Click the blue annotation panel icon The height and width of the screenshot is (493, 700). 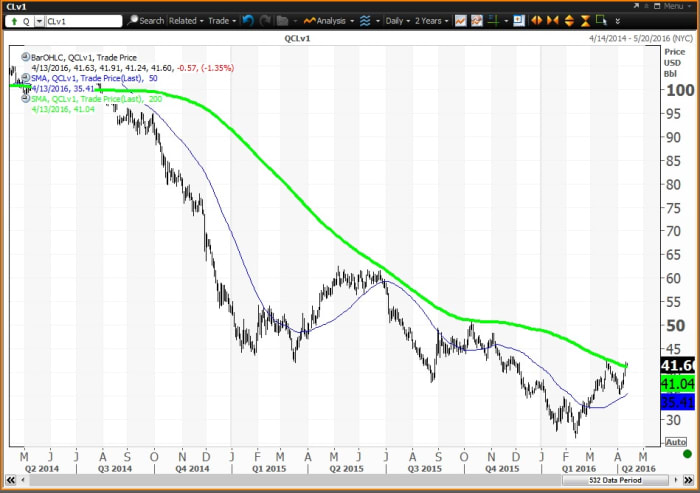pyautogui.click(x=519, y=21)
